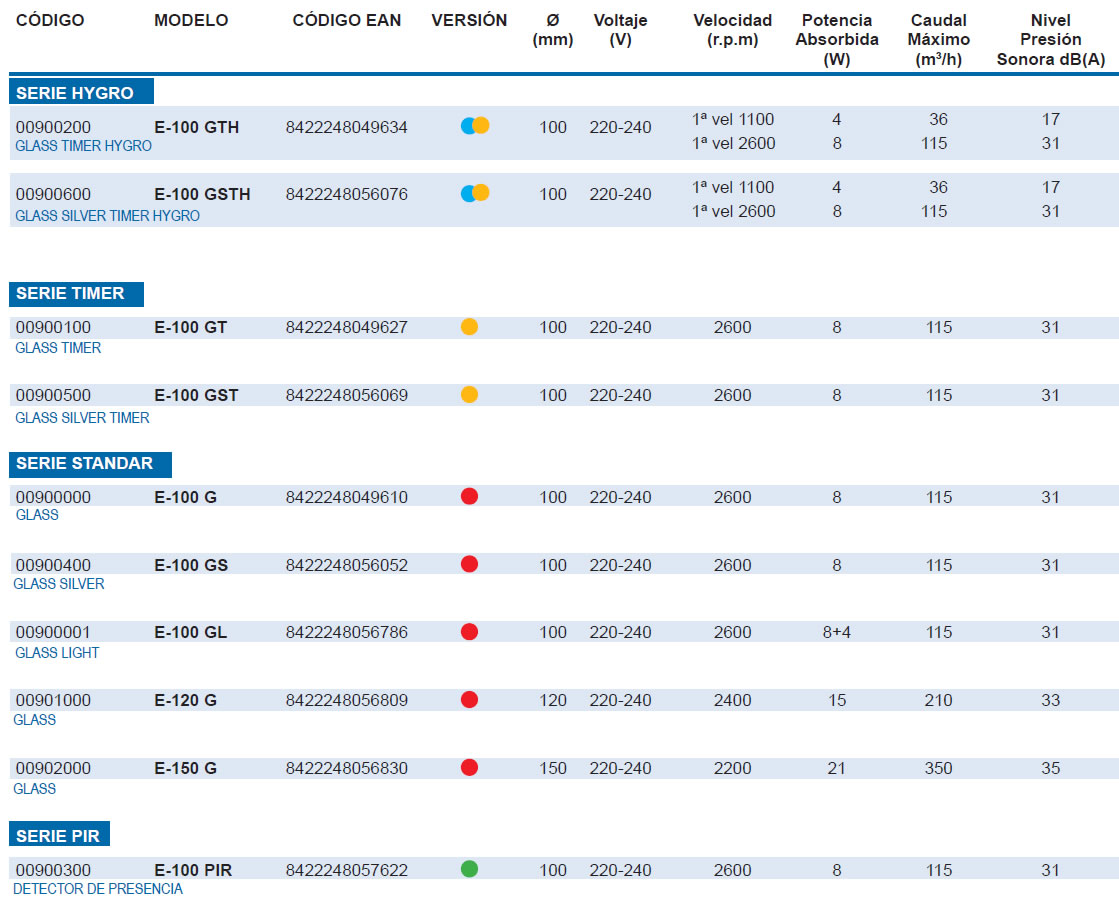Click the red version dot for E-100 G

(x=470, y=497)
